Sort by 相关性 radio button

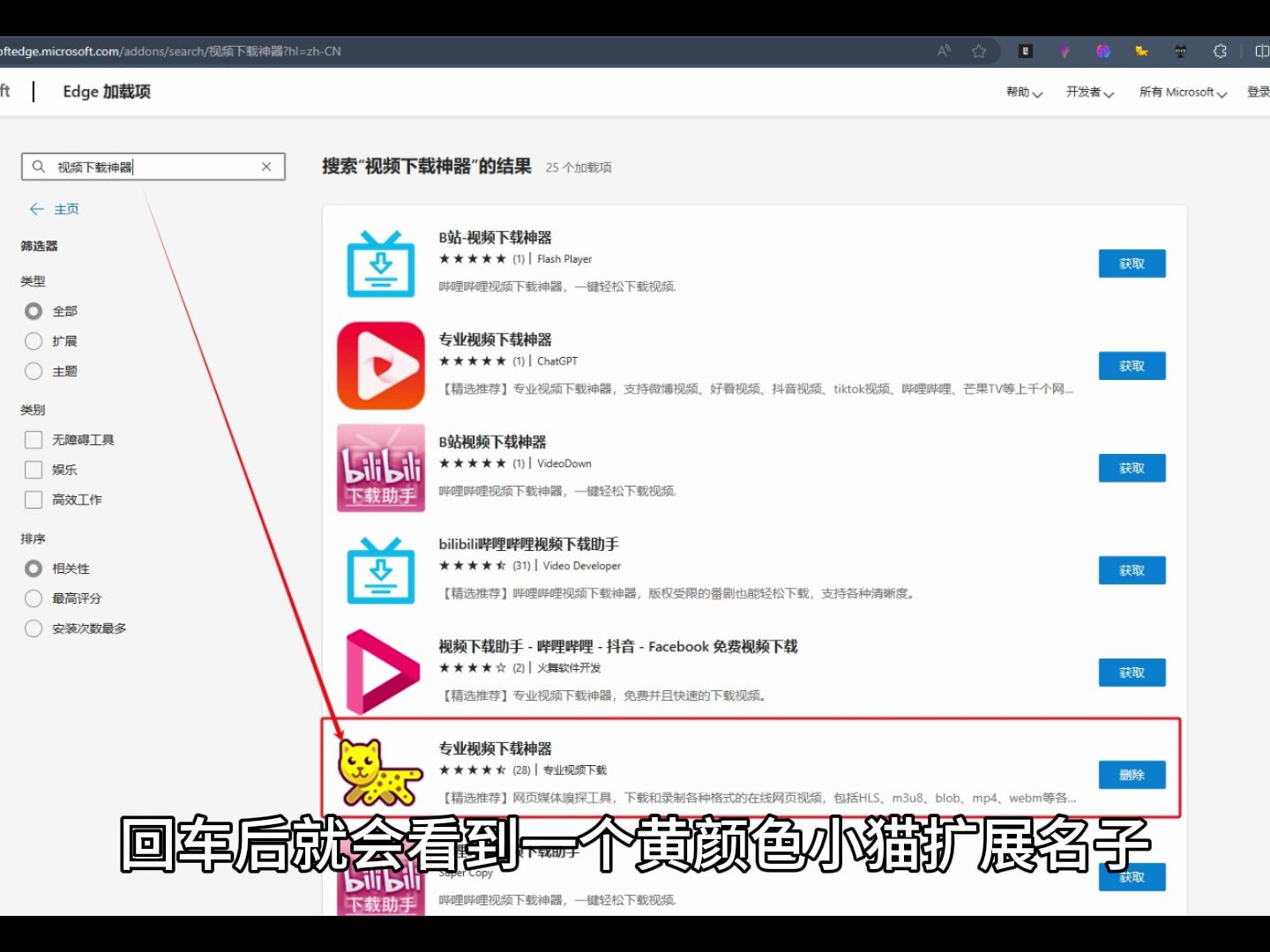[34, 569]
